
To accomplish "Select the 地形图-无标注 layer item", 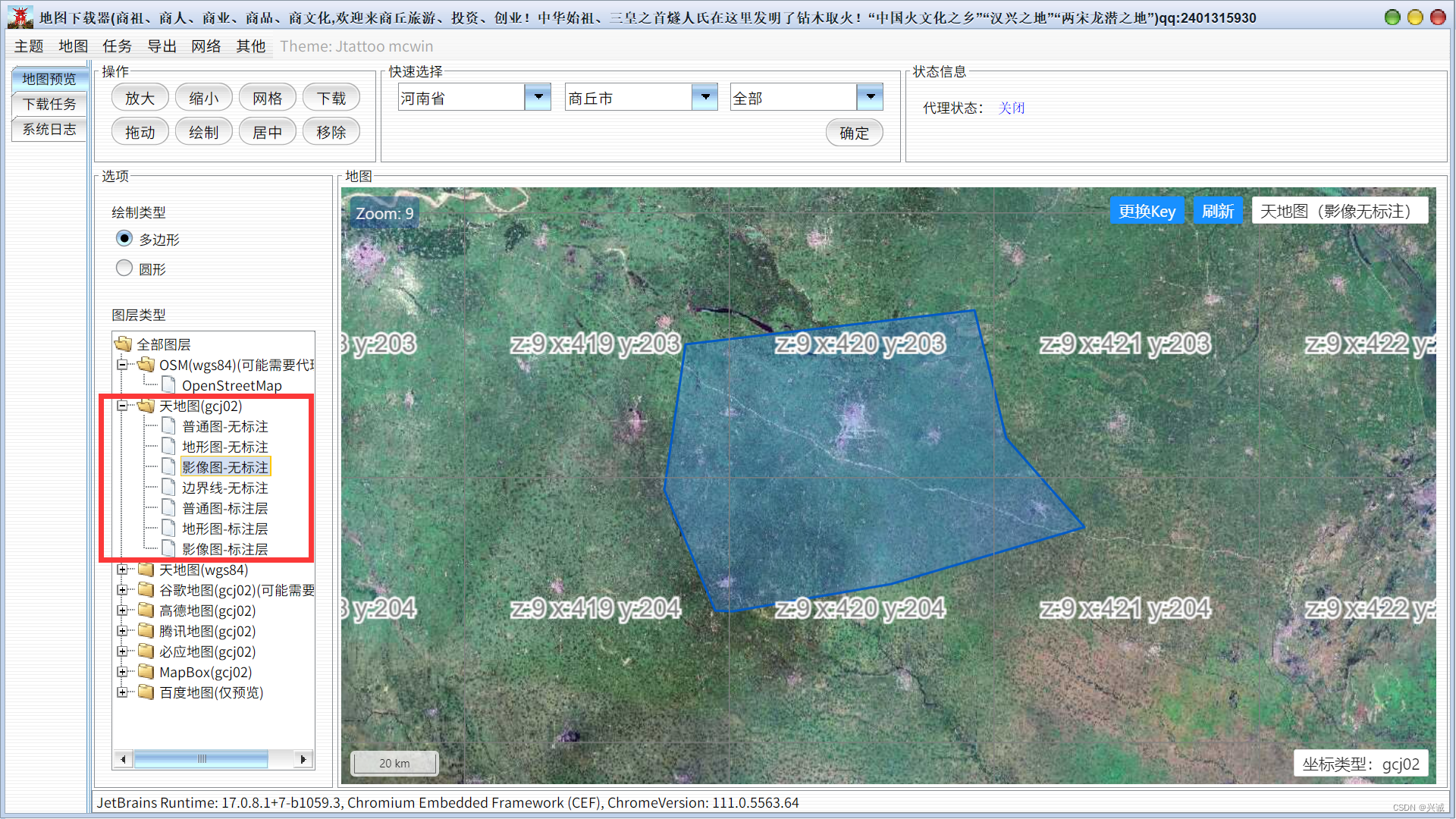I will point(224,447).
